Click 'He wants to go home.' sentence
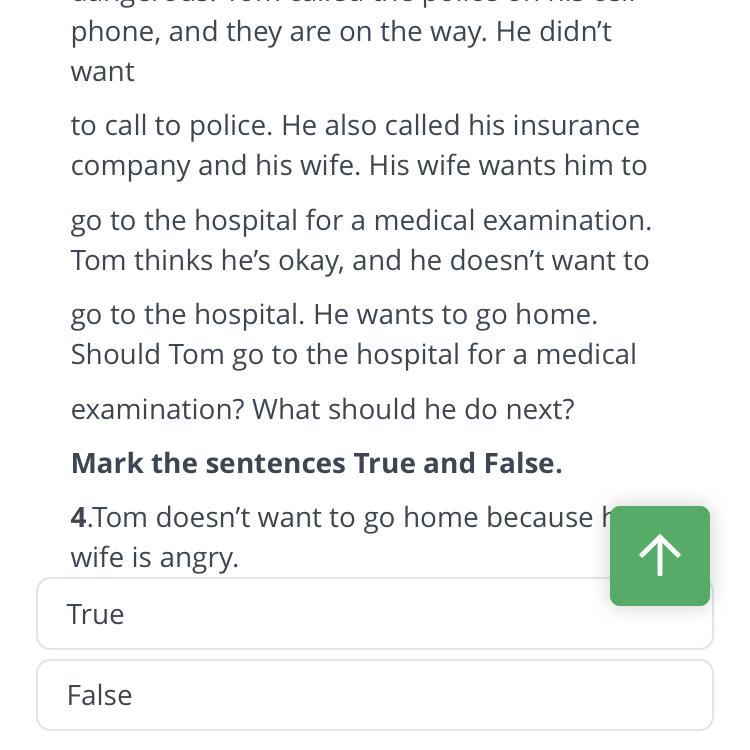The height and width of the screenshot is (750, 750). [455, 315]
